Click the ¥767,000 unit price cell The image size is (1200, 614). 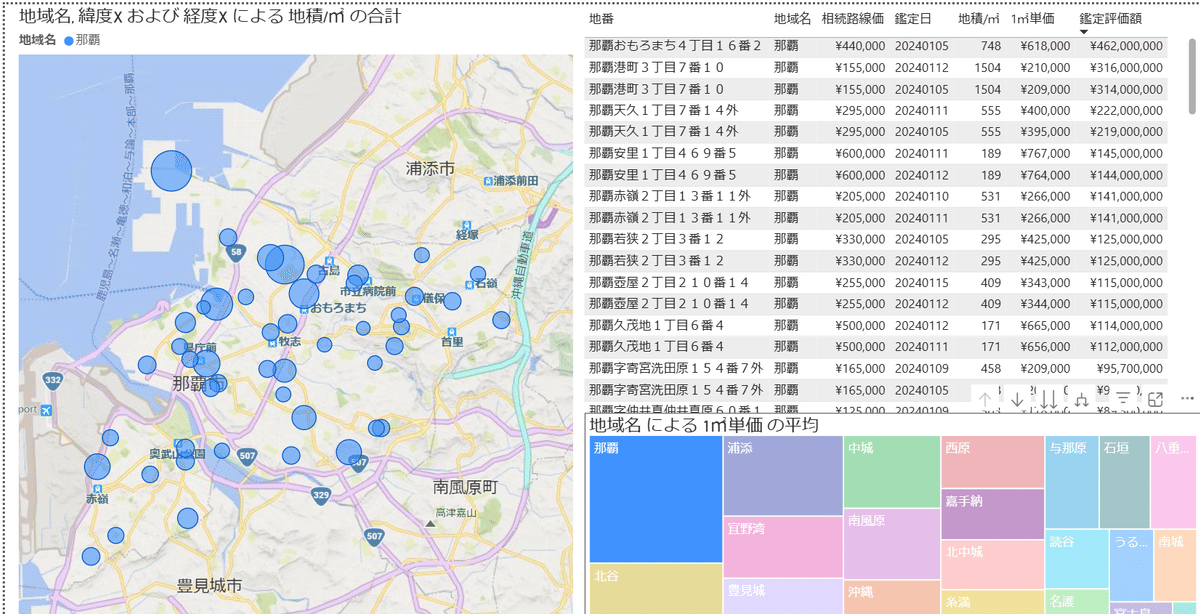click(x=1040, y=153)
